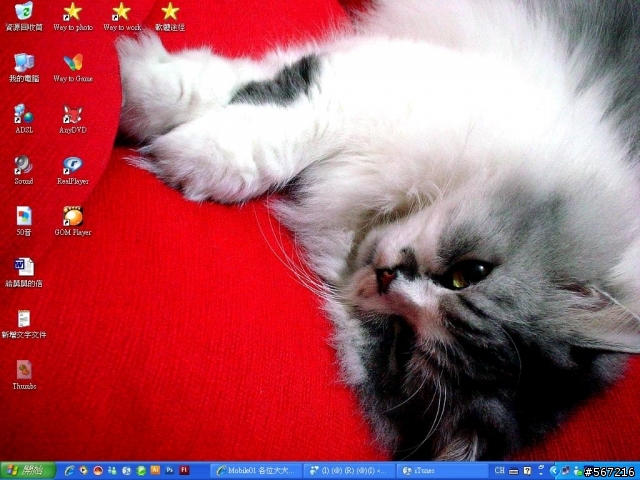
Task: Launch MSN Messenger from Quick Launch
Action: coord(112,471)
